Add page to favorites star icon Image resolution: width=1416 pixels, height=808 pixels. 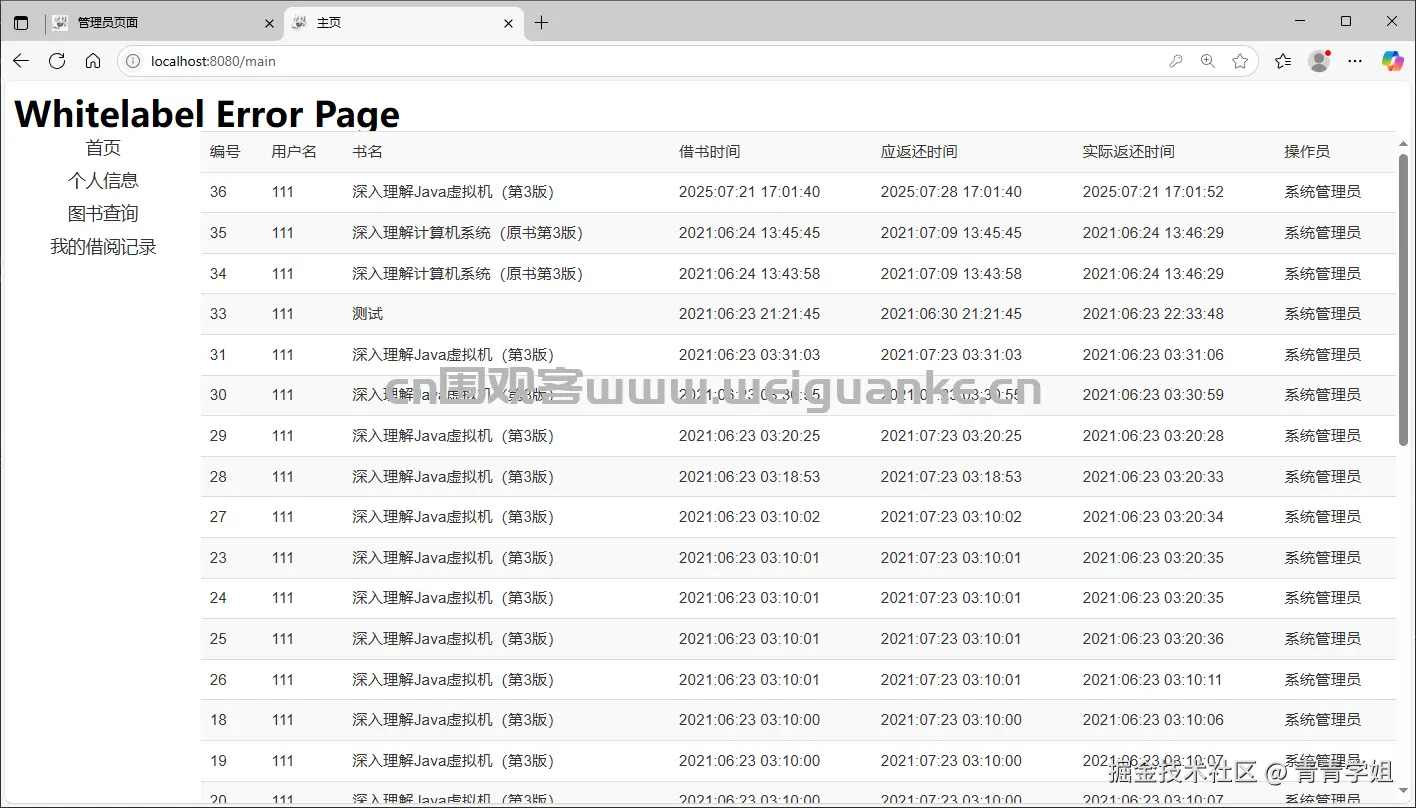coord(1240,61)
